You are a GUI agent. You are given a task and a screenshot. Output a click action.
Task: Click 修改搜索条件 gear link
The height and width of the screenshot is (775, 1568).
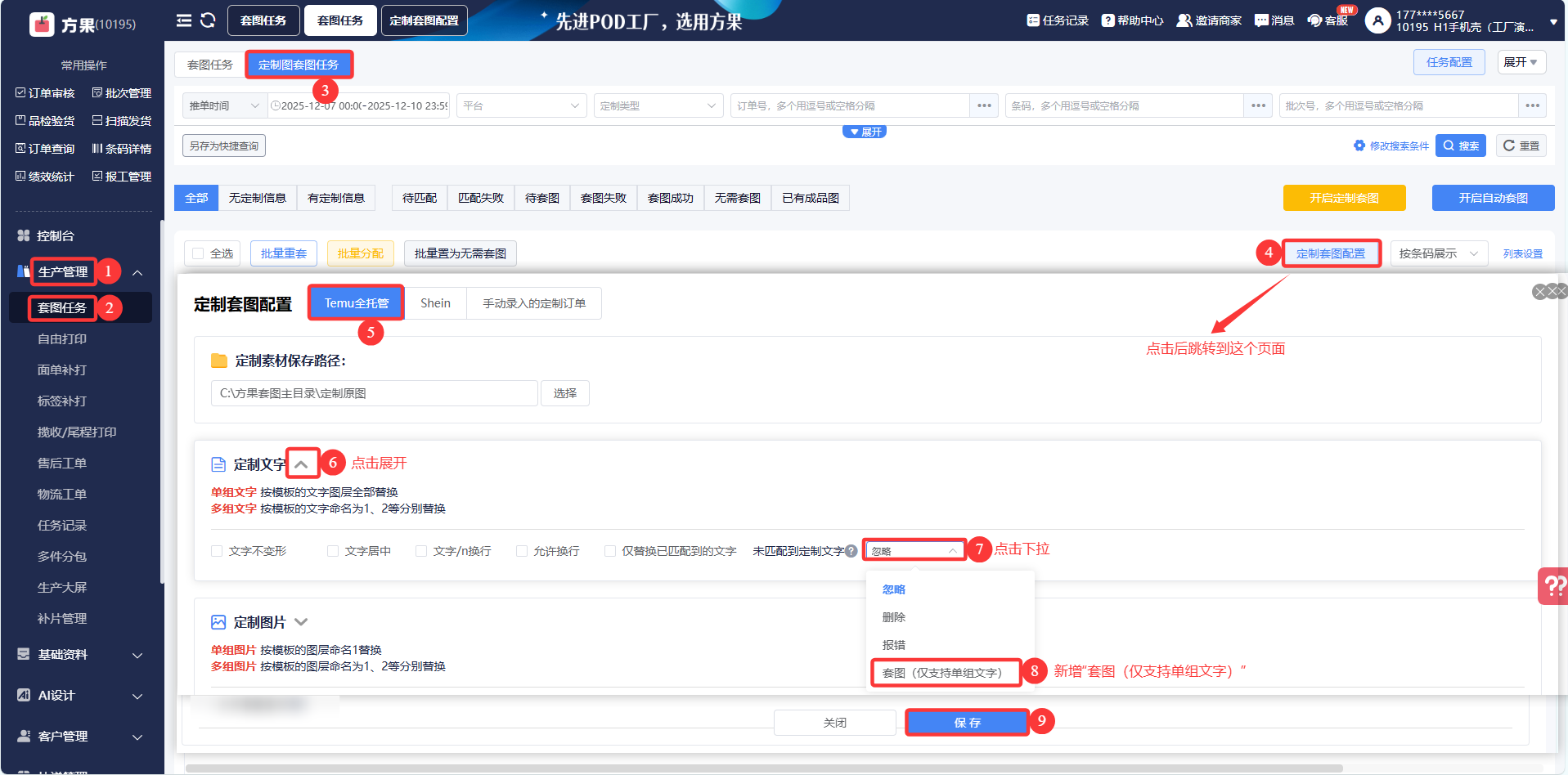click(1391, 146)
